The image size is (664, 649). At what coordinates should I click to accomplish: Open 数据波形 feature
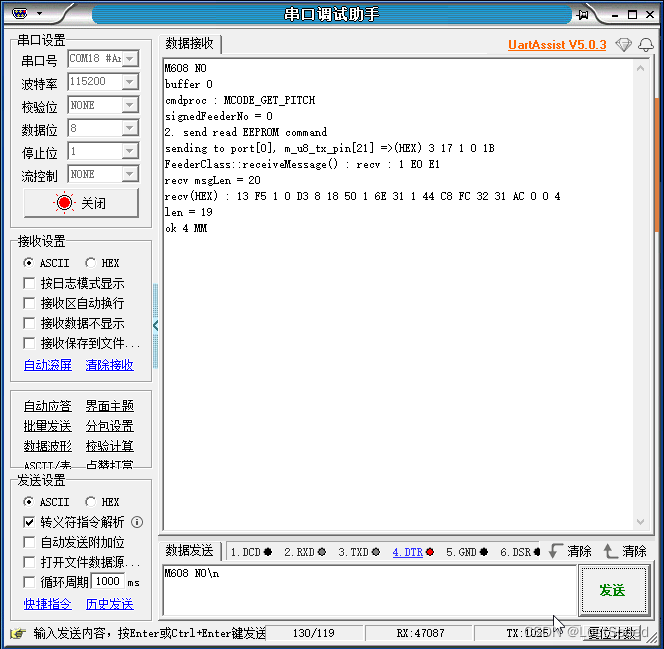(x=48, y=446)
